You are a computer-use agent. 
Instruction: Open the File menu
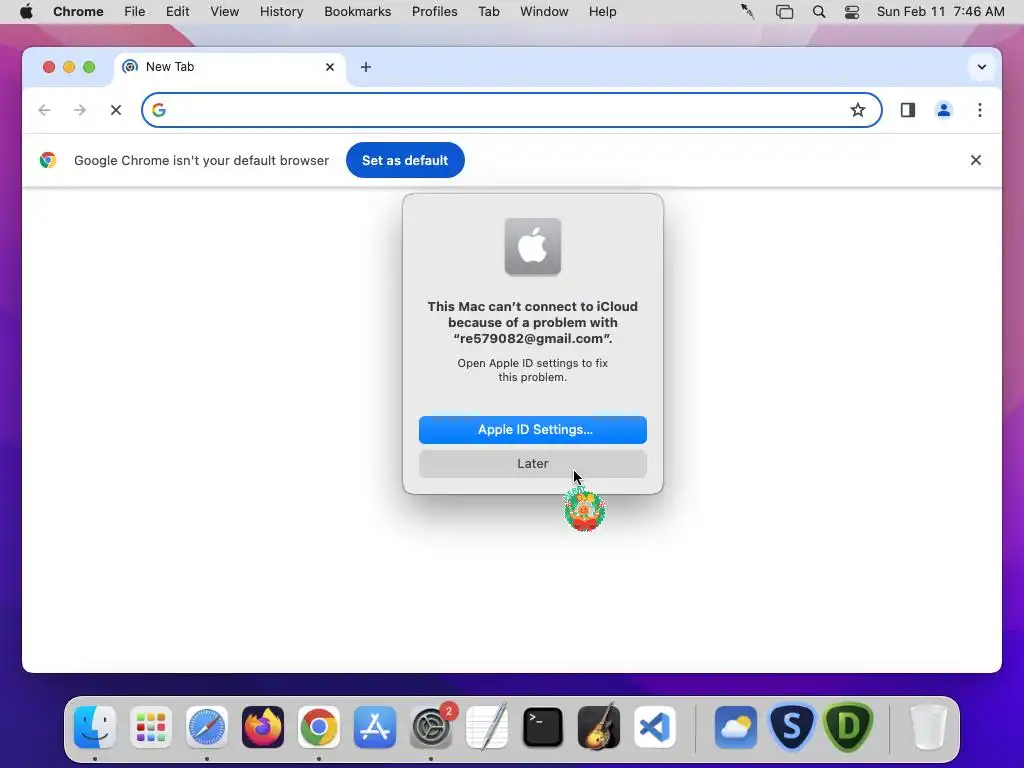coord(135,12)
